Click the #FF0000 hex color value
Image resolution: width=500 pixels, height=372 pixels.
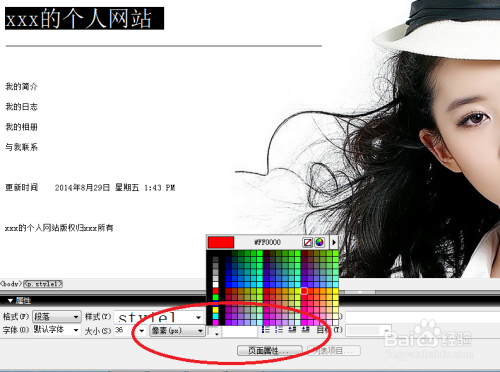(x=267, y=242)
